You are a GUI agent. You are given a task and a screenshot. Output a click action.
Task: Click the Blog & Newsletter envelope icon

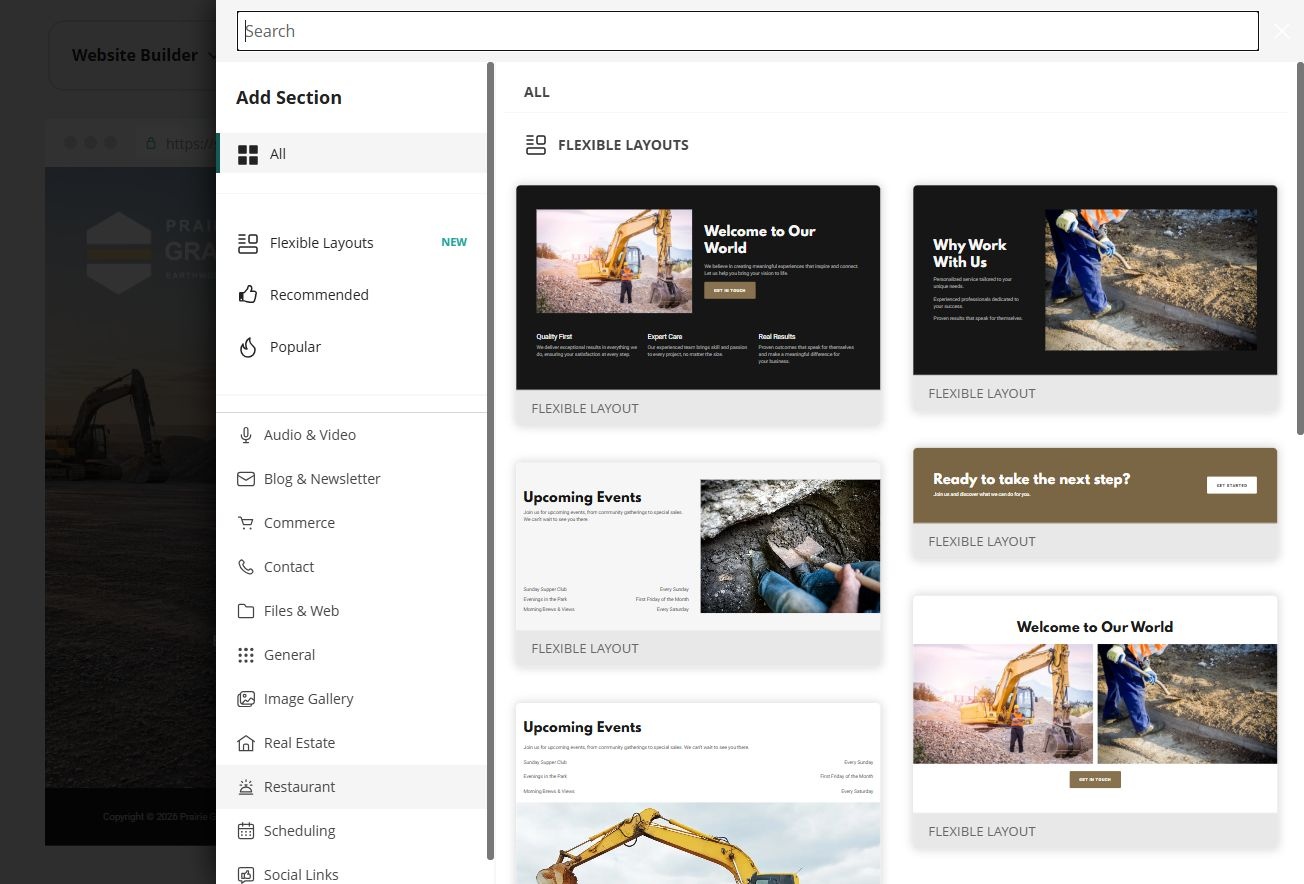[246, 479]
